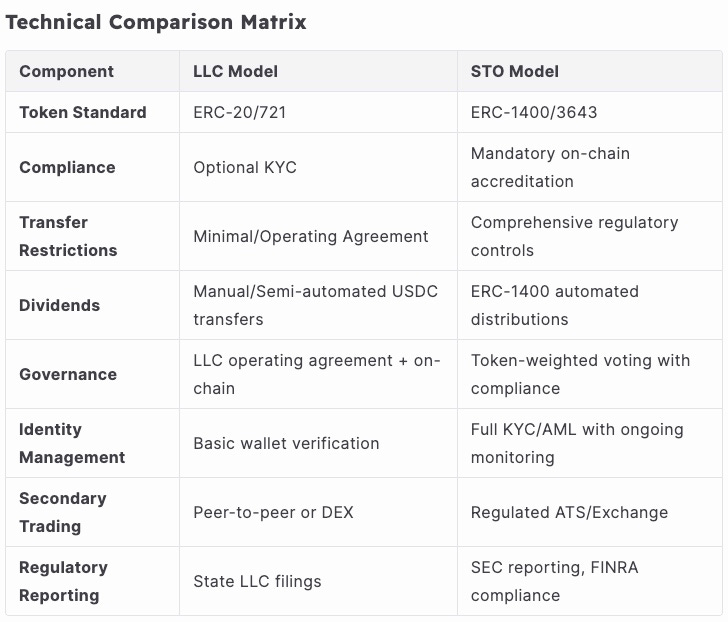
Task: Click the Component column header
Action: [x=66, y=71]
